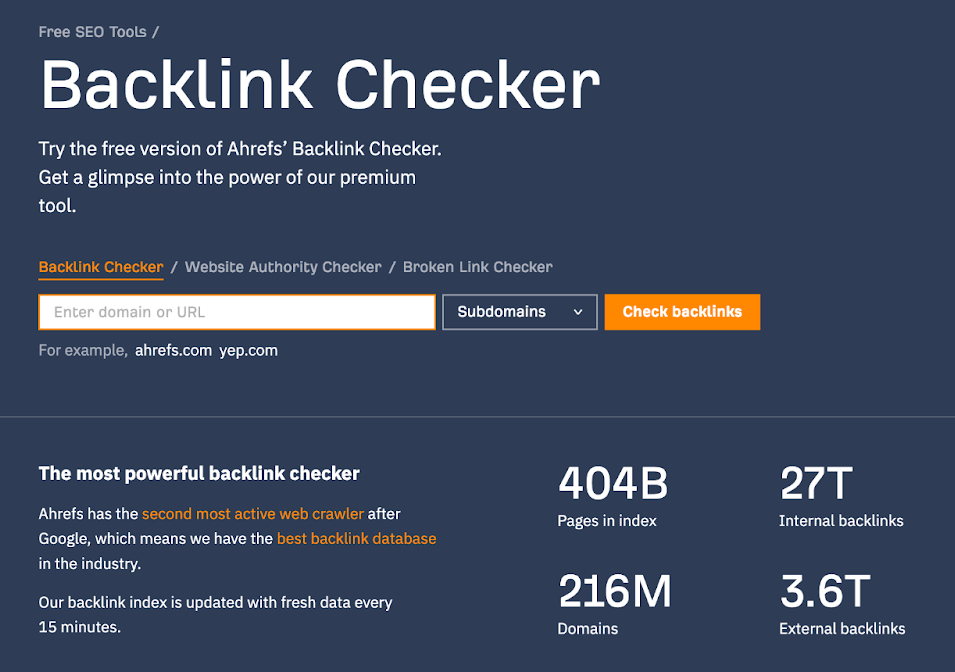955x672 pixels.
Task: Switch to the Website Authority Checker tab
Action: [283, 267]
